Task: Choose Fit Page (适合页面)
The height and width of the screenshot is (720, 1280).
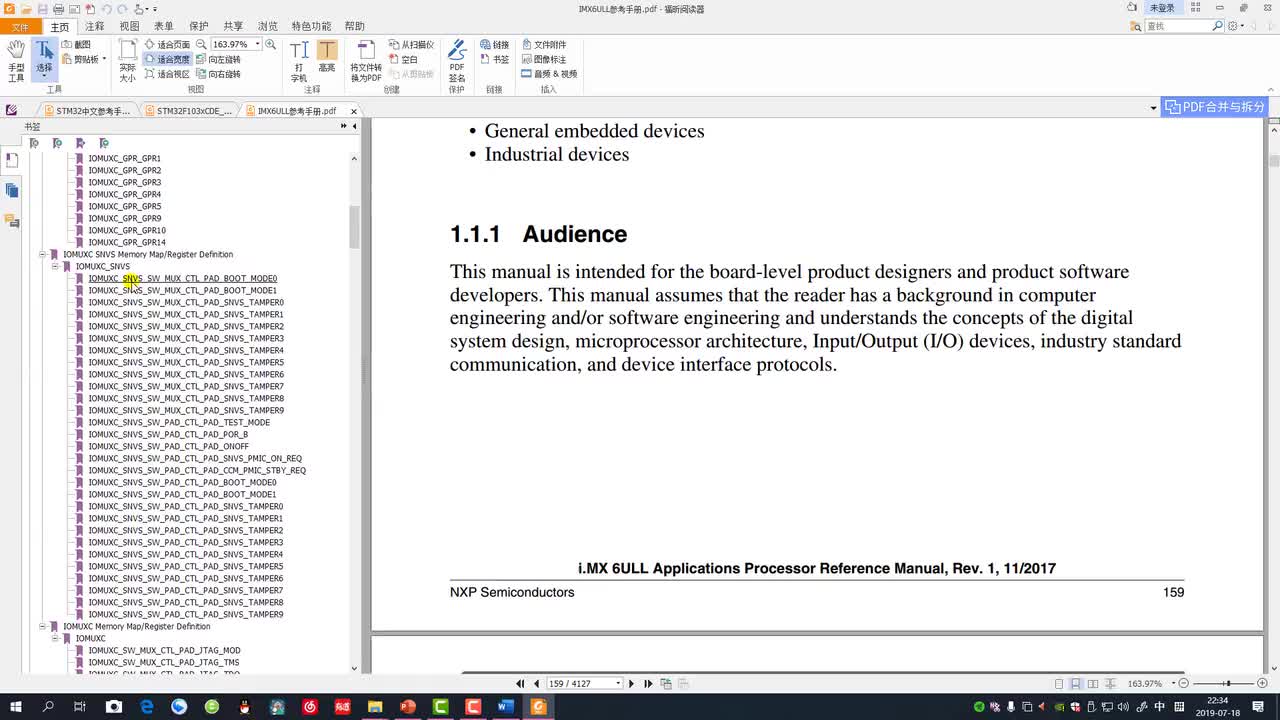Action: (167, 45)
